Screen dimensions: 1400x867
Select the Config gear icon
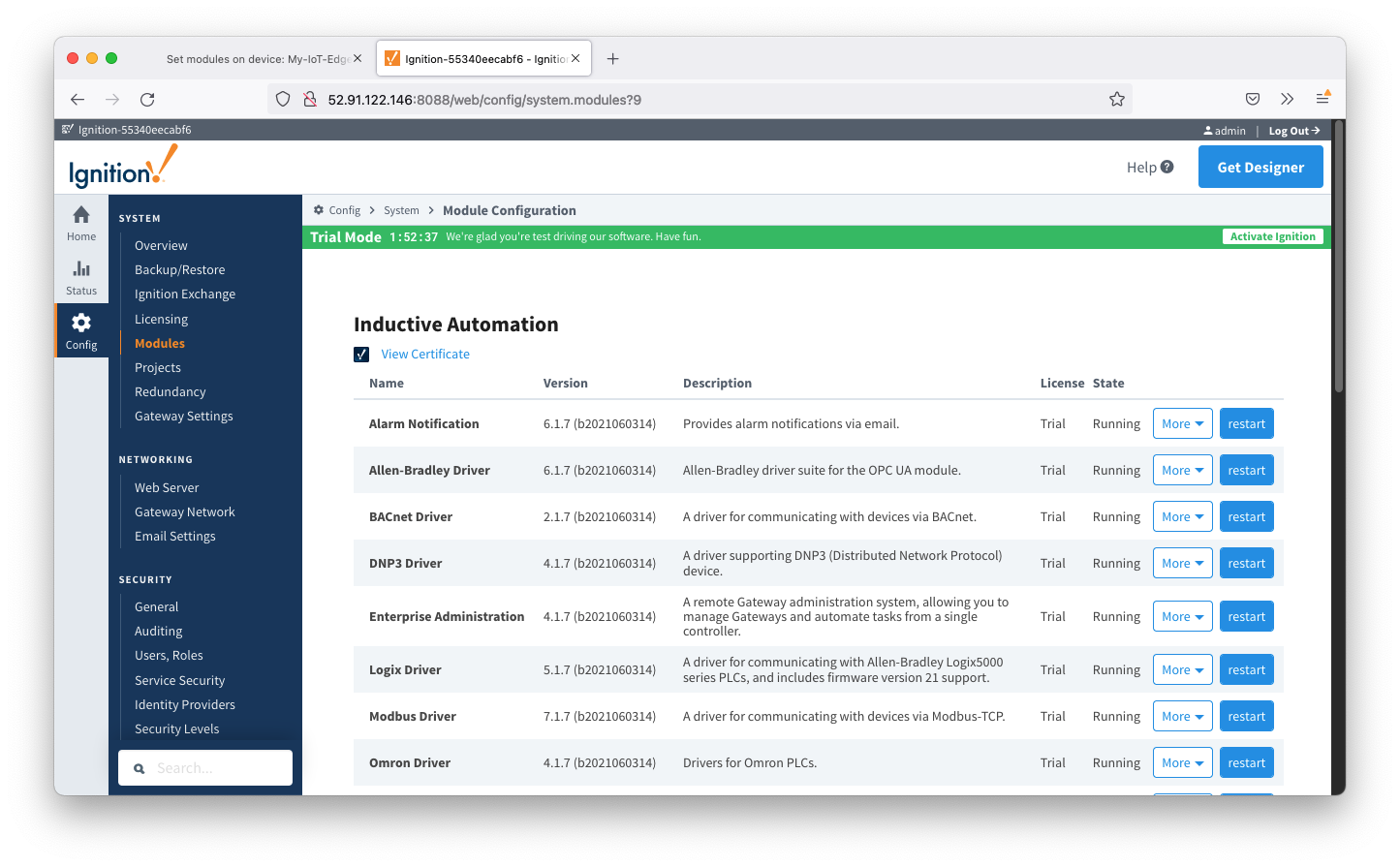pos(81,323)
